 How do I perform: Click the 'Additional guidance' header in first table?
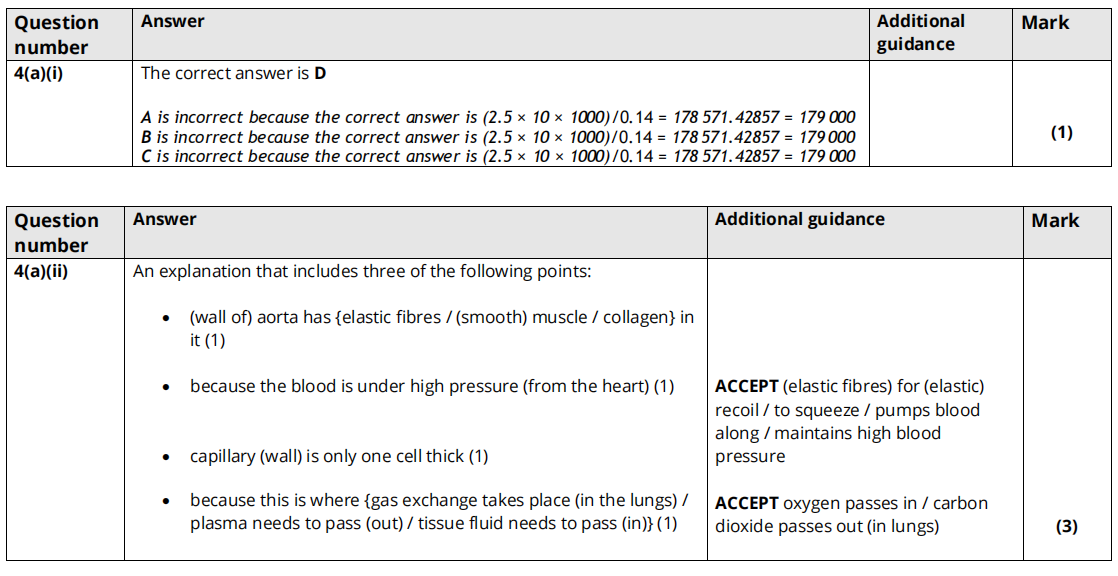coord(920,32)
